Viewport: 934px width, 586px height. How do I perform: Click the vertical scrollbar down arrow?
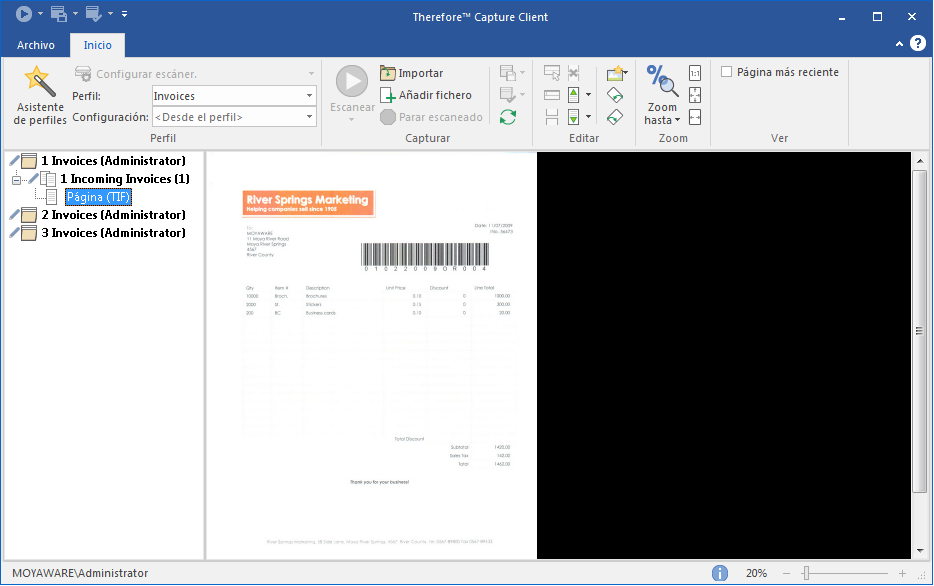click(x=920, y=551)
